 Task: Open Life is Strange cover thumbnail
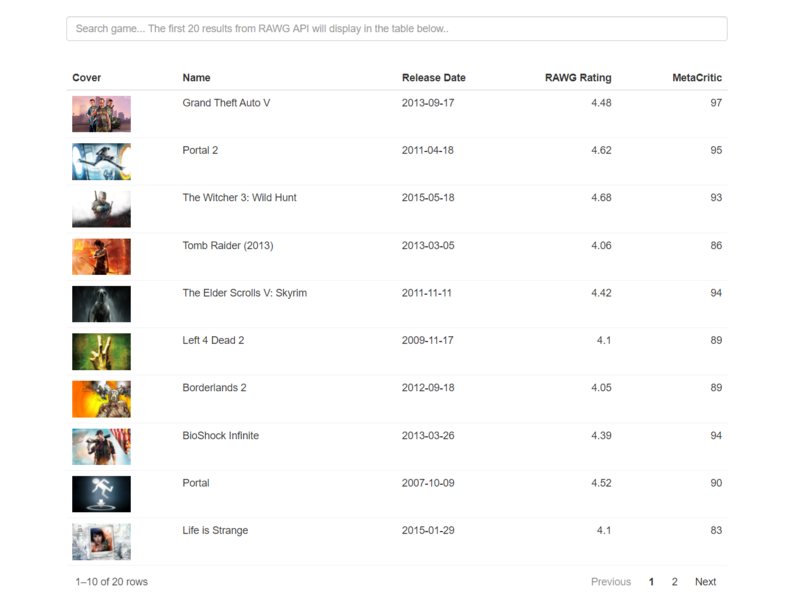[101, 542]
